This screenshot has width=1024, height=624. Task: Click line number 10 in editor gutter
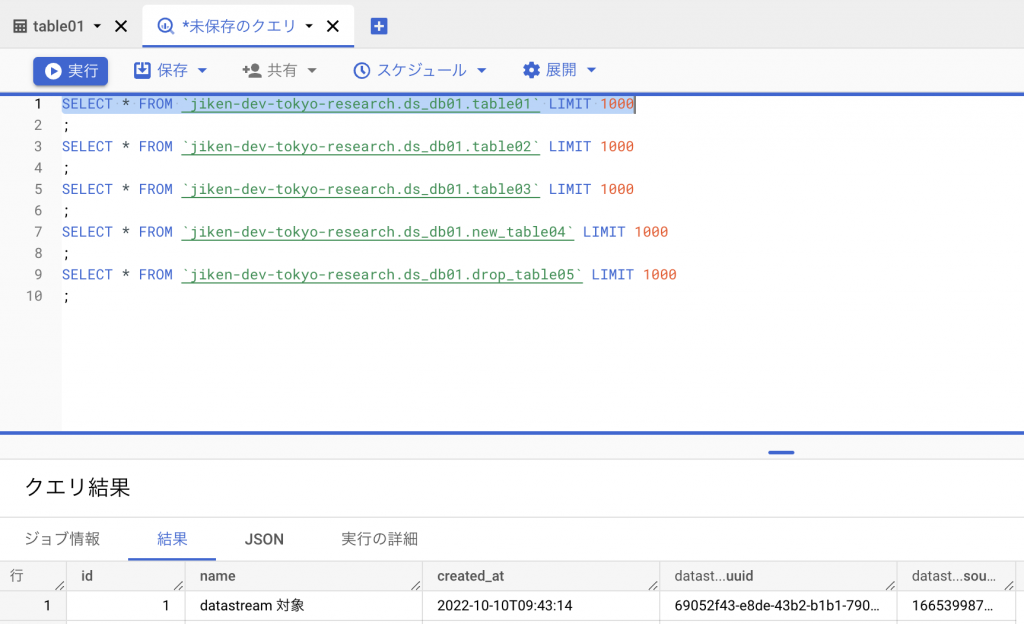[34, 296]
